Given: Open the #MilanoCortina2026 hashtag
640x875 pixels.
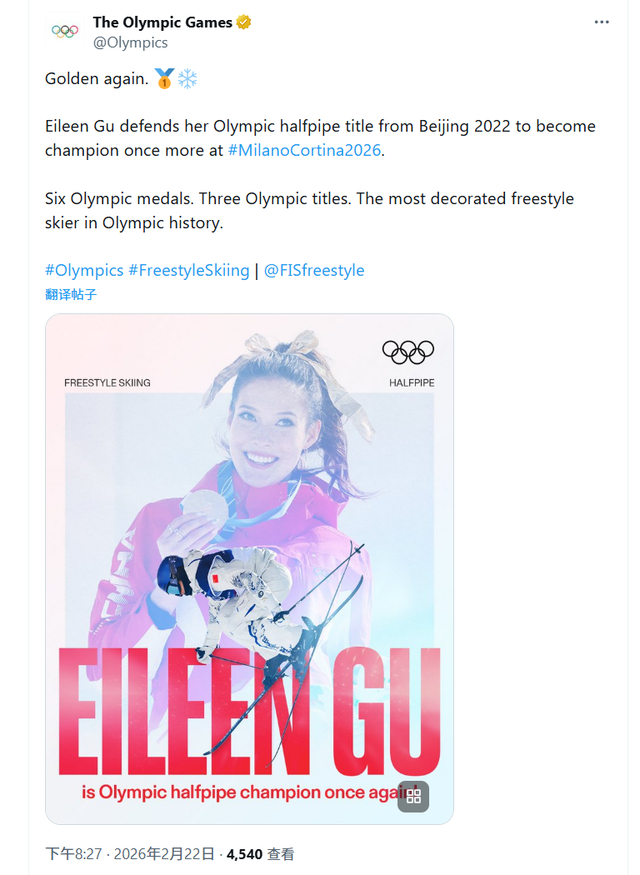Looking at the screenshot, I should 305,150.
